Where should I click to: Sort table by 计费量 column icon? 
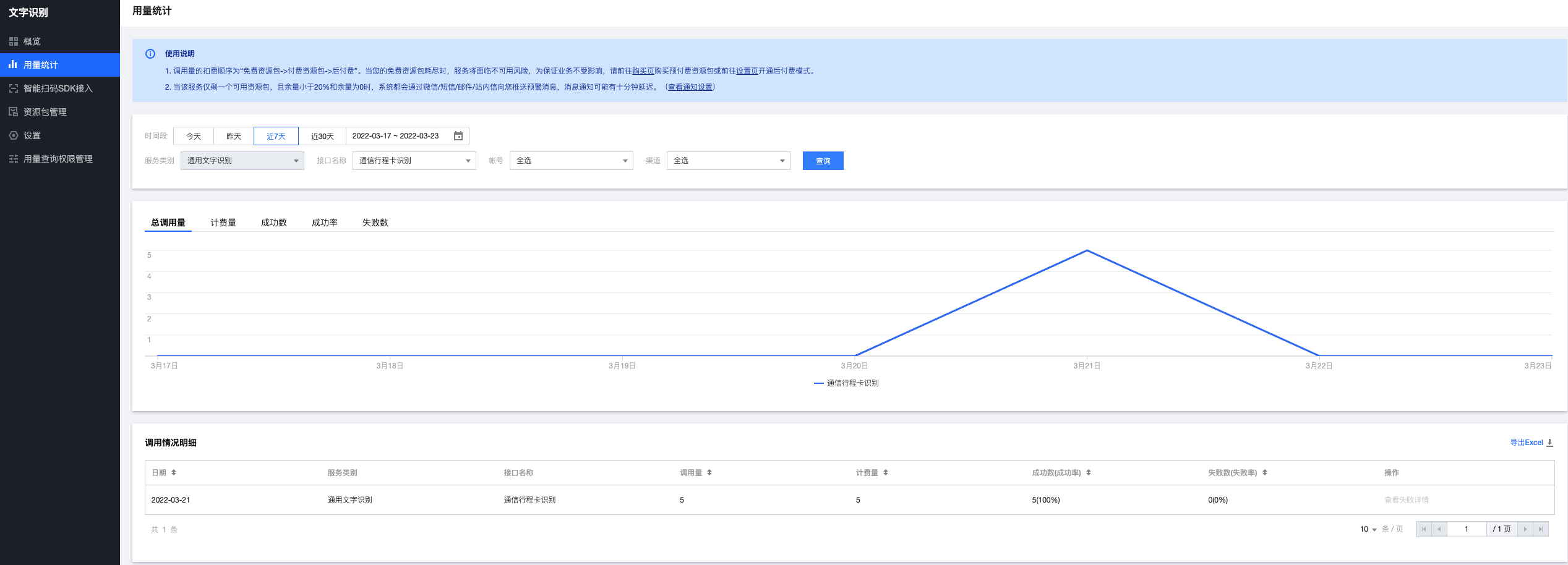[886, 472]
